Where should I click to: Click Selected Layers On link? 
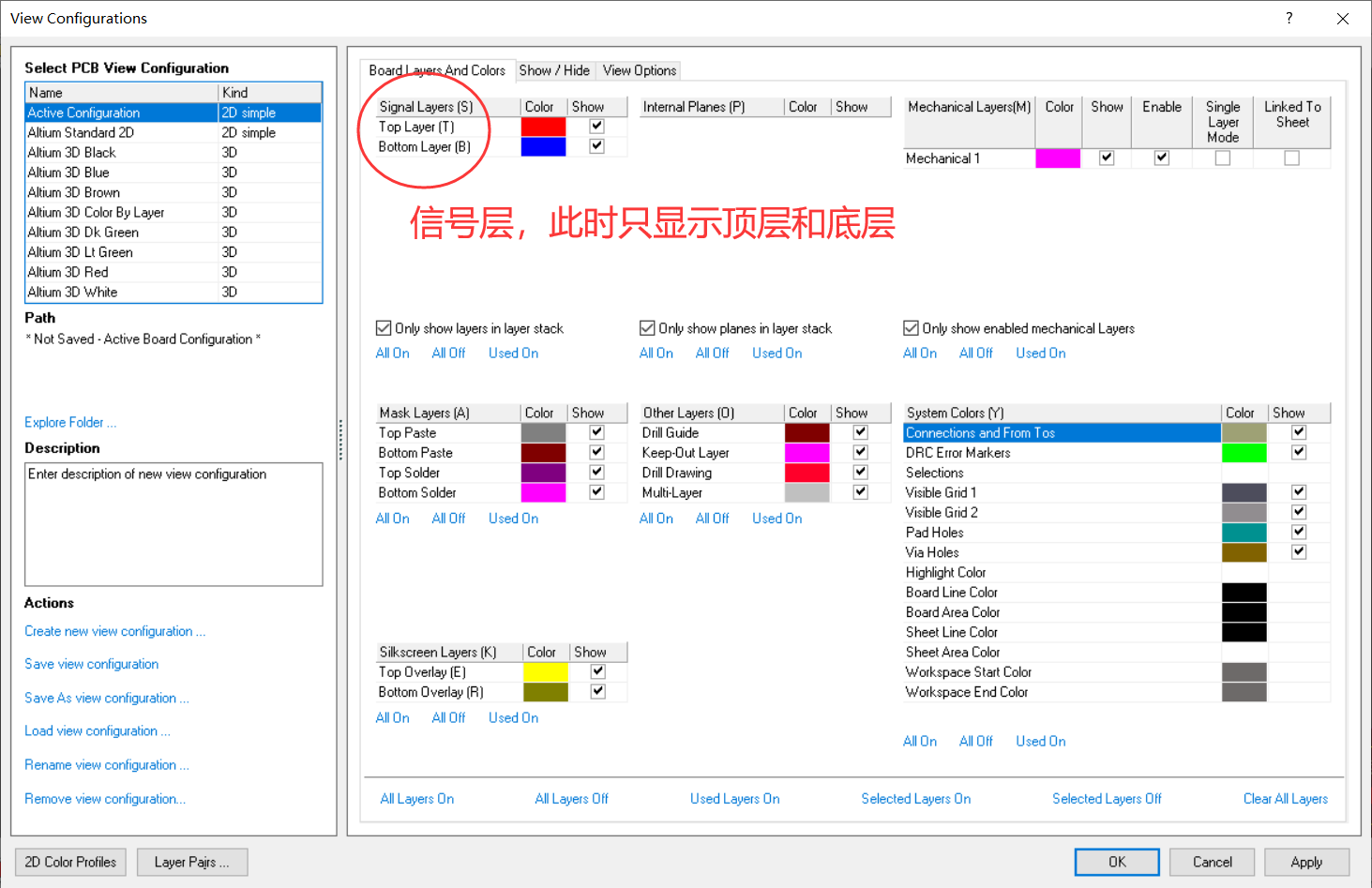915,798
